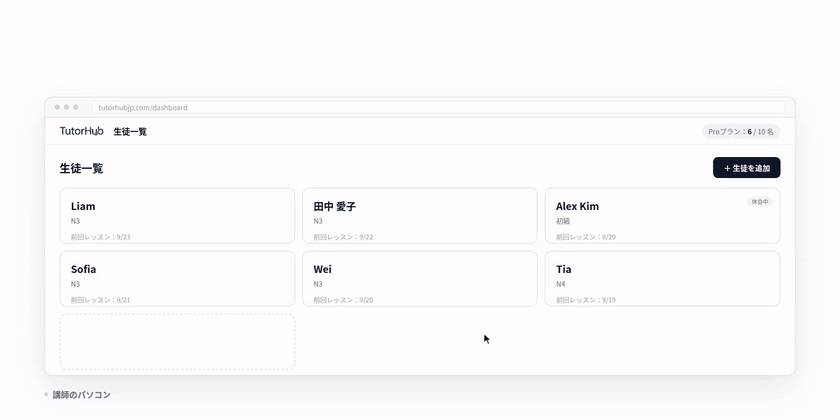840x420 pixels.
Task: Click Liam's 前回レッスン：9/23 text
Action: [100, 237]
